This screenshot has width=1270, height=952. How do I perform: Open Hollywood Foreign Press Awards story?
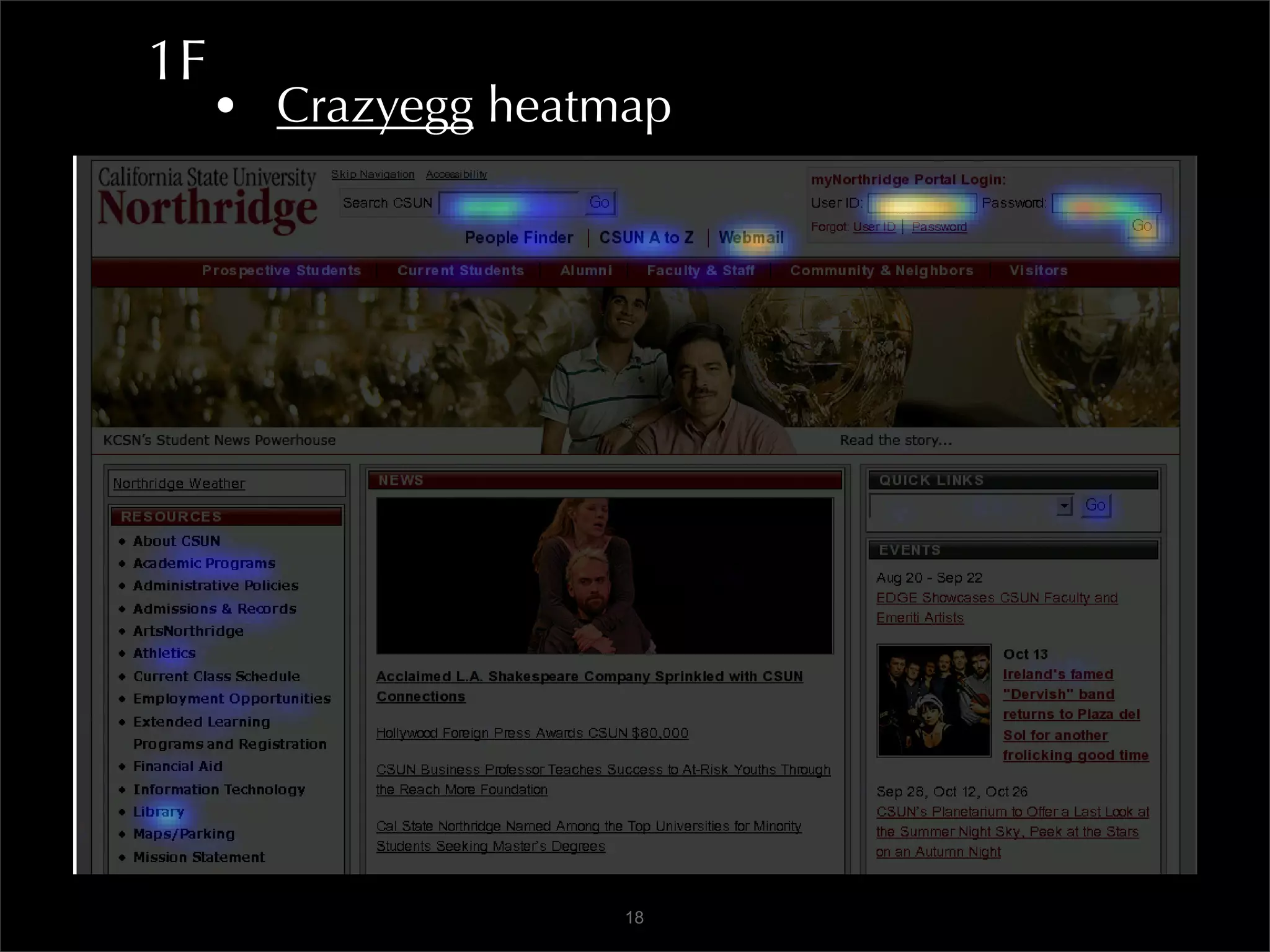[532, 733]
